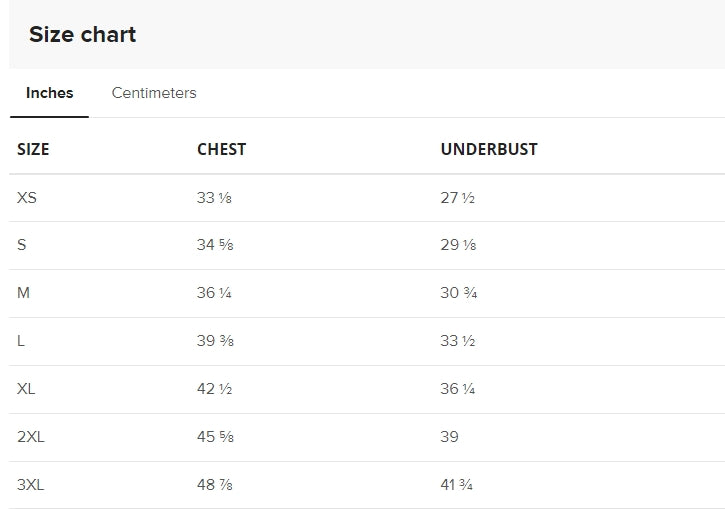
Task: Select the Inches tab
Action: [49, 93]
